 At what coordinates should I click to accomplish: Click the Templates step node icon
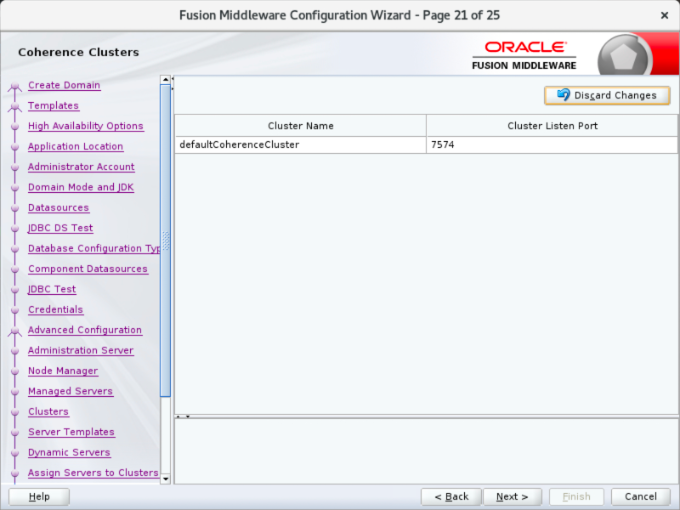coord(15,107)
